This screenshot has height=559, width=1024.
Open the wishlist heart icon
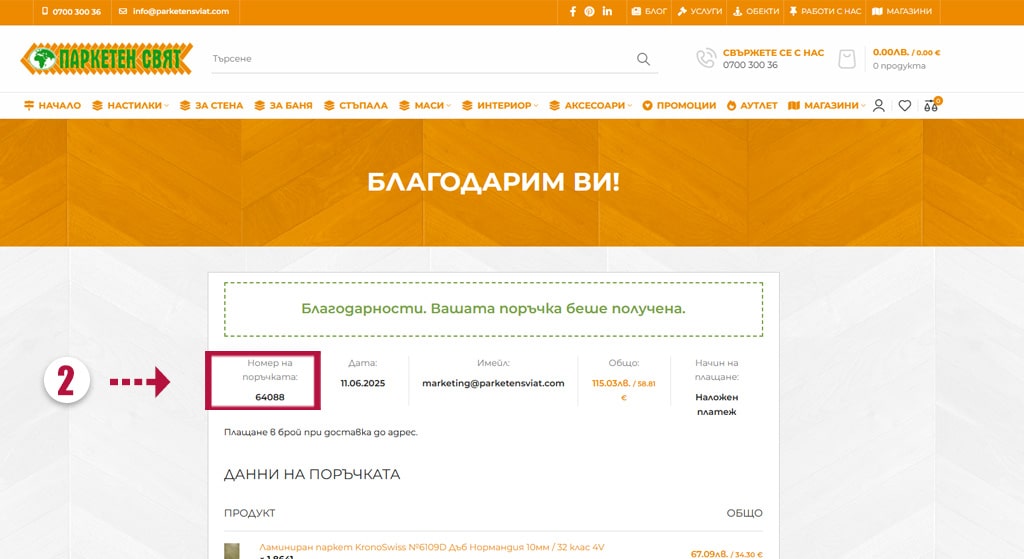click(904, 105)
